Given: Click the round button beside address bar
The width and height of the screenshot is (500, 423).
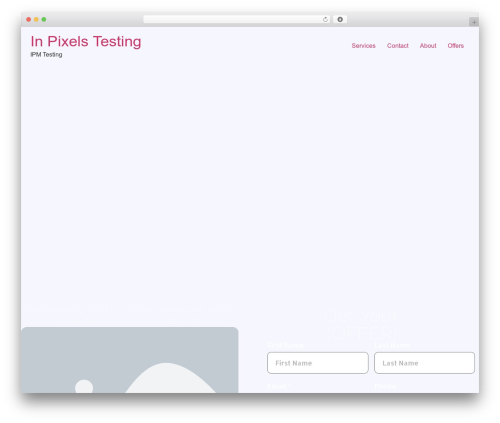Looking at the screenshot, I should [x=340, y=20].
